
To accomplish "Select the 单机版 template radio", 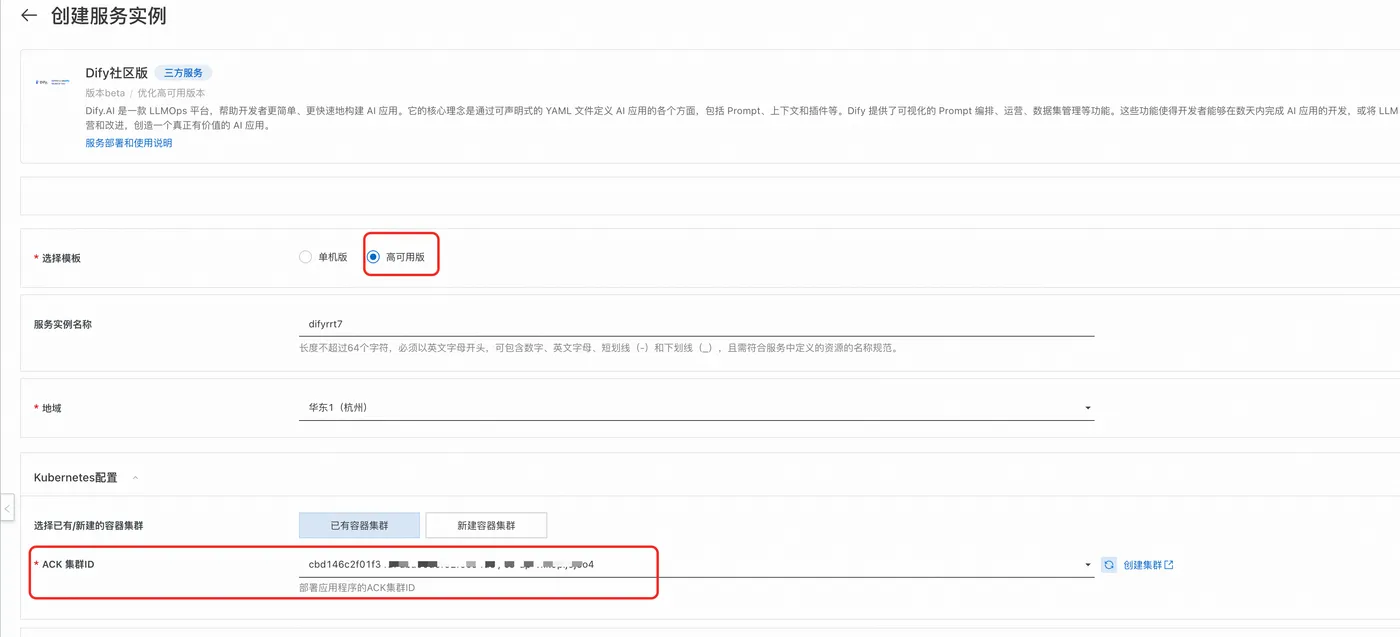I will (x=306, y=257).
